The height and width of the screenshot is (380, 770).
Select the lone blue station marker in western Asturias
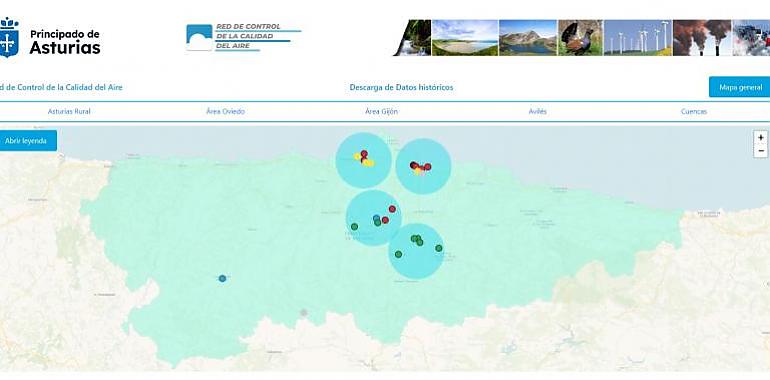[x=222, y=278]
